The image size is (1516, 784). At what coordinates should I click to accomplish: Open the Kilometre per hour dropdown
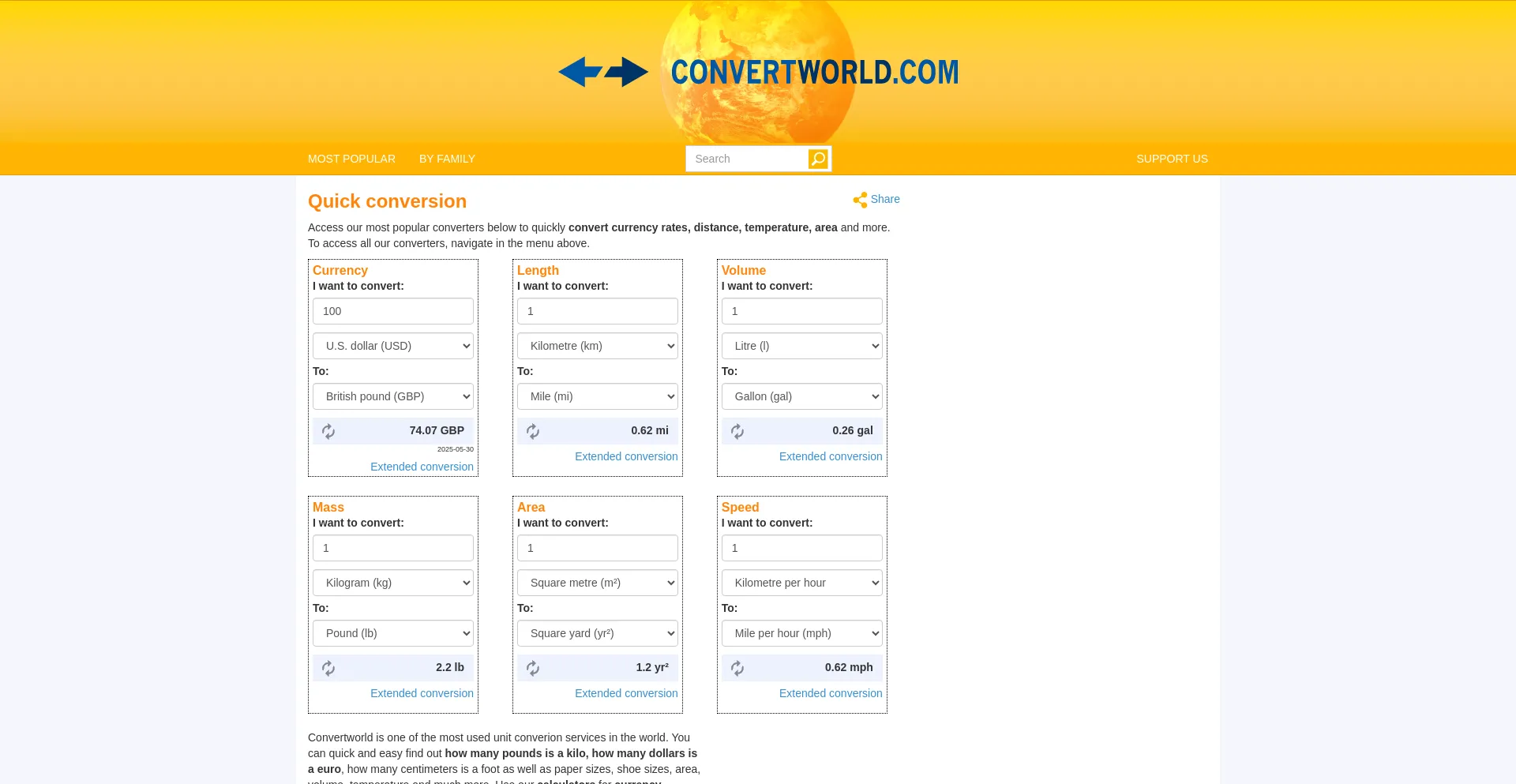click(x=802, y=583)
